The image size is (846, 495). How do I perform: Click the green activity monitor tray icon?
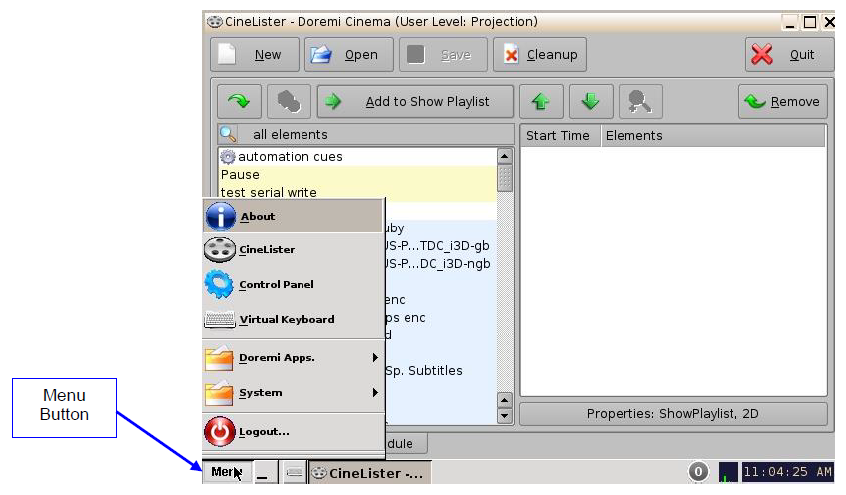point(728,472)
